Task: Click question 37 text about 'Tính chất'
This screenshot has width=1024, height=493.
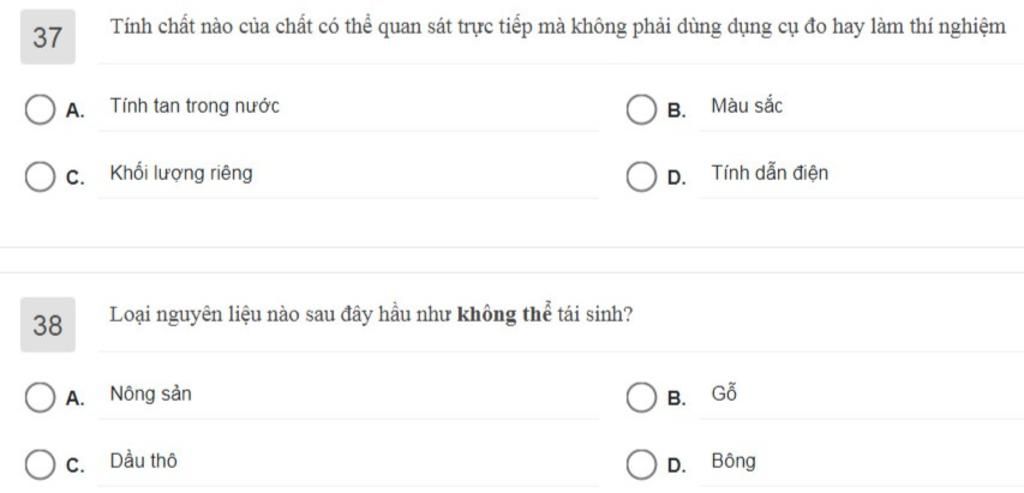Action: (558, 27)
